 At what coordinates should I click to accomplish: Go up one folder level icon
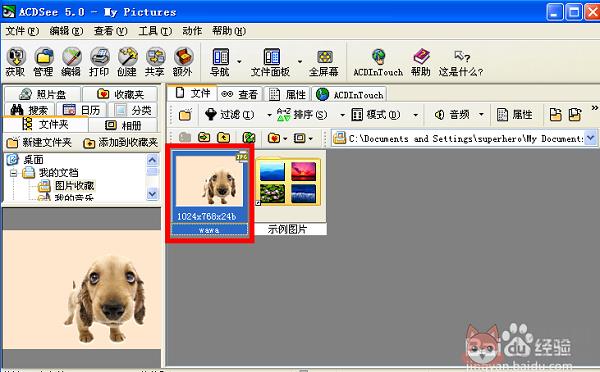click(223, 137)
